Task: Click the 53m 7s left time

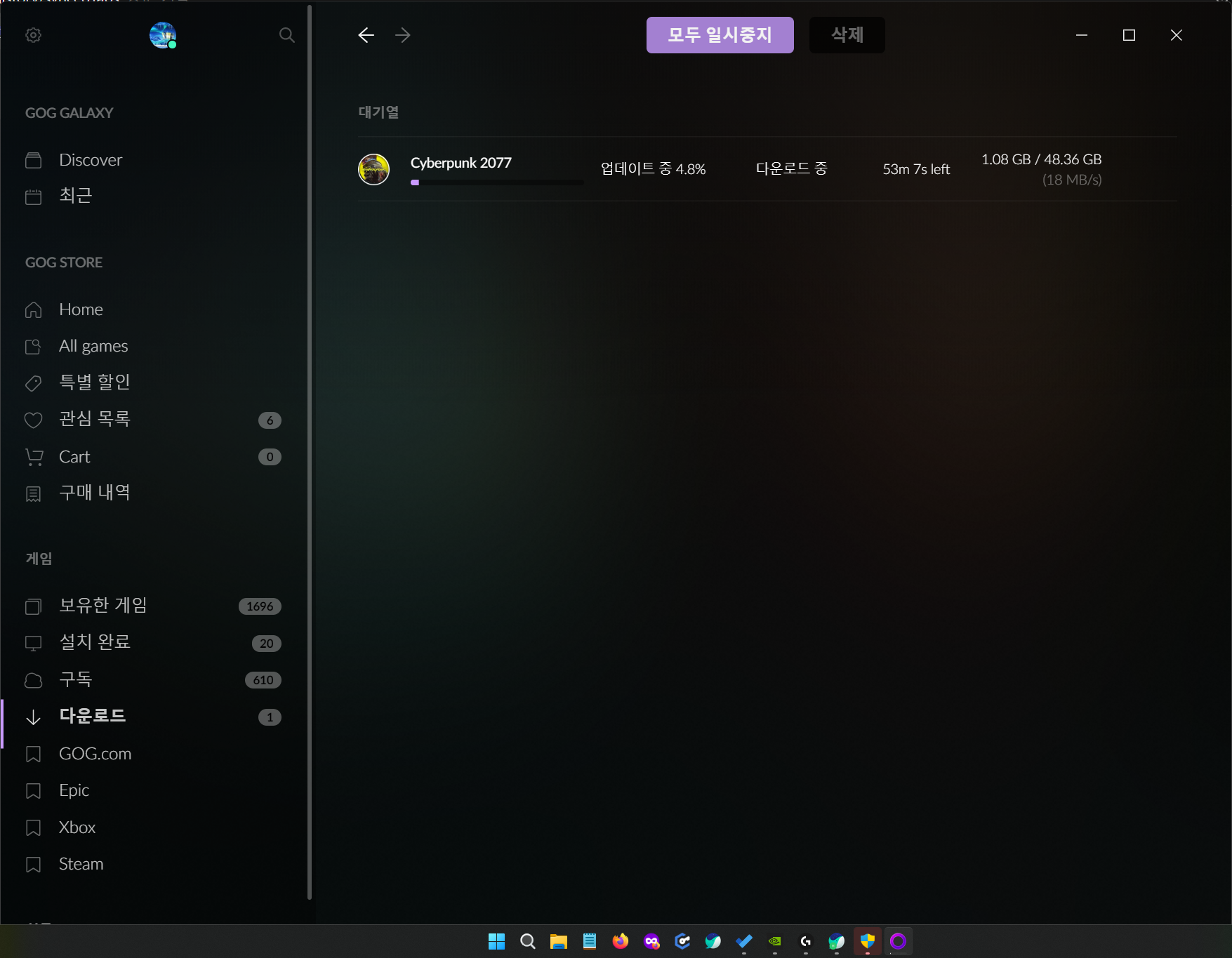Action: 916,169
